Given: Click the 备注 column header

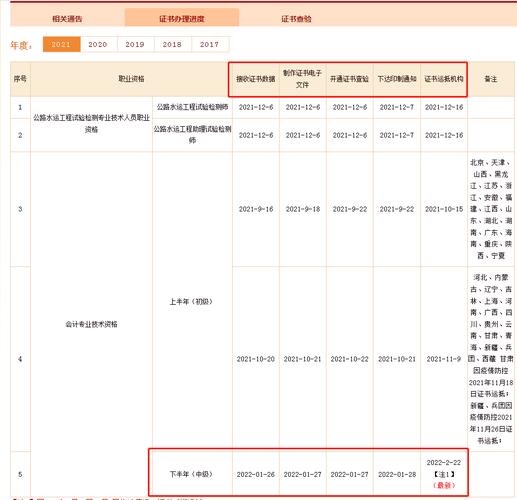Looking at the screenshot, I should [x=491, y=79].
